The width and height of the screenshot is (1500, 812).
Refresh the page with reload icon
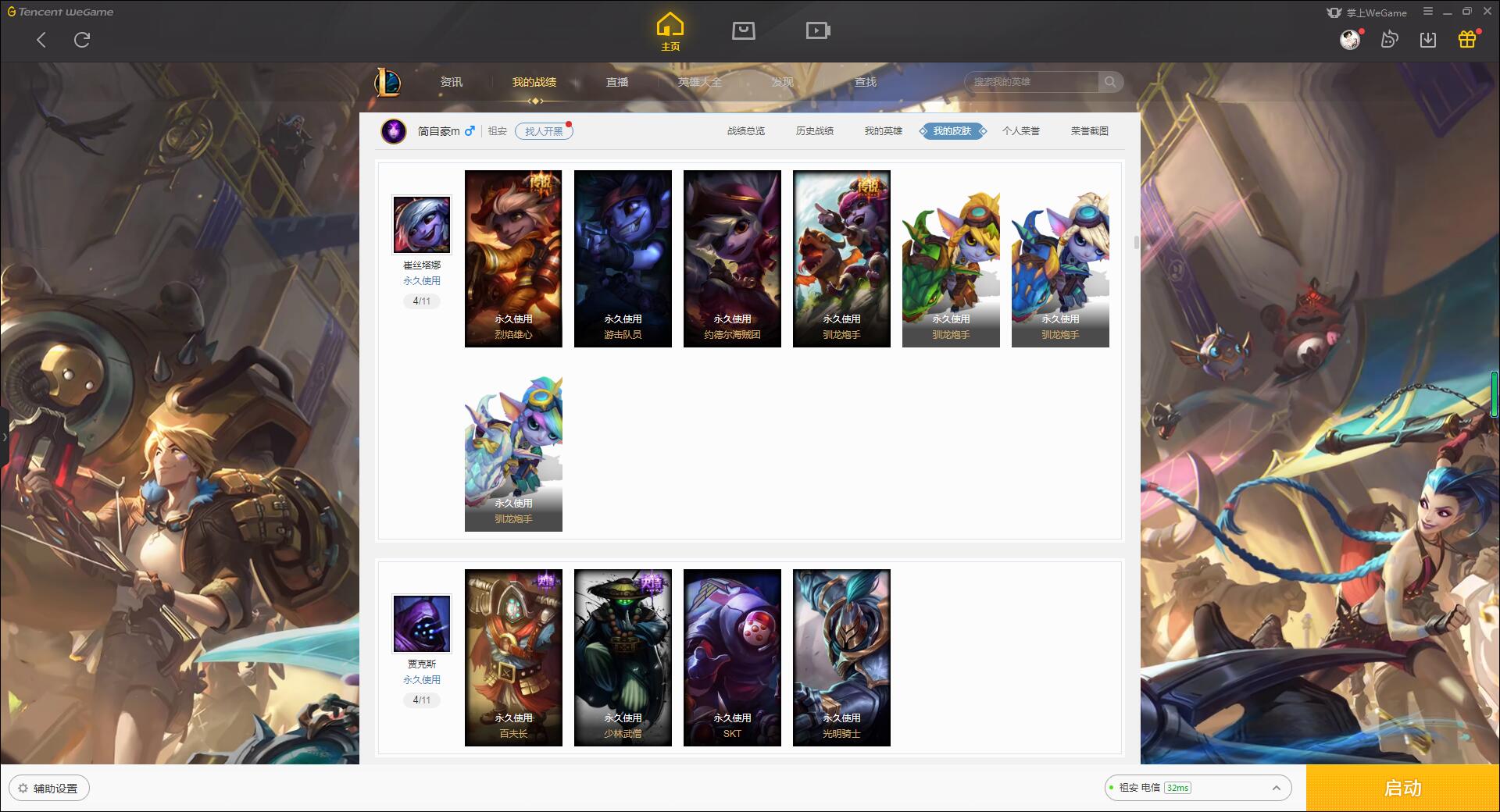click(x=82, y=40)
